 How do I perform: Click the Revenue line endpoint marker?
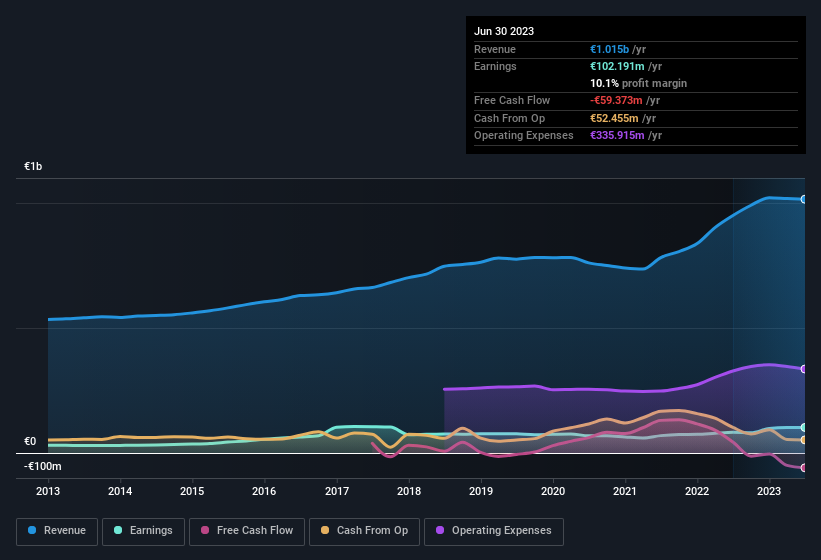(804, 199)
